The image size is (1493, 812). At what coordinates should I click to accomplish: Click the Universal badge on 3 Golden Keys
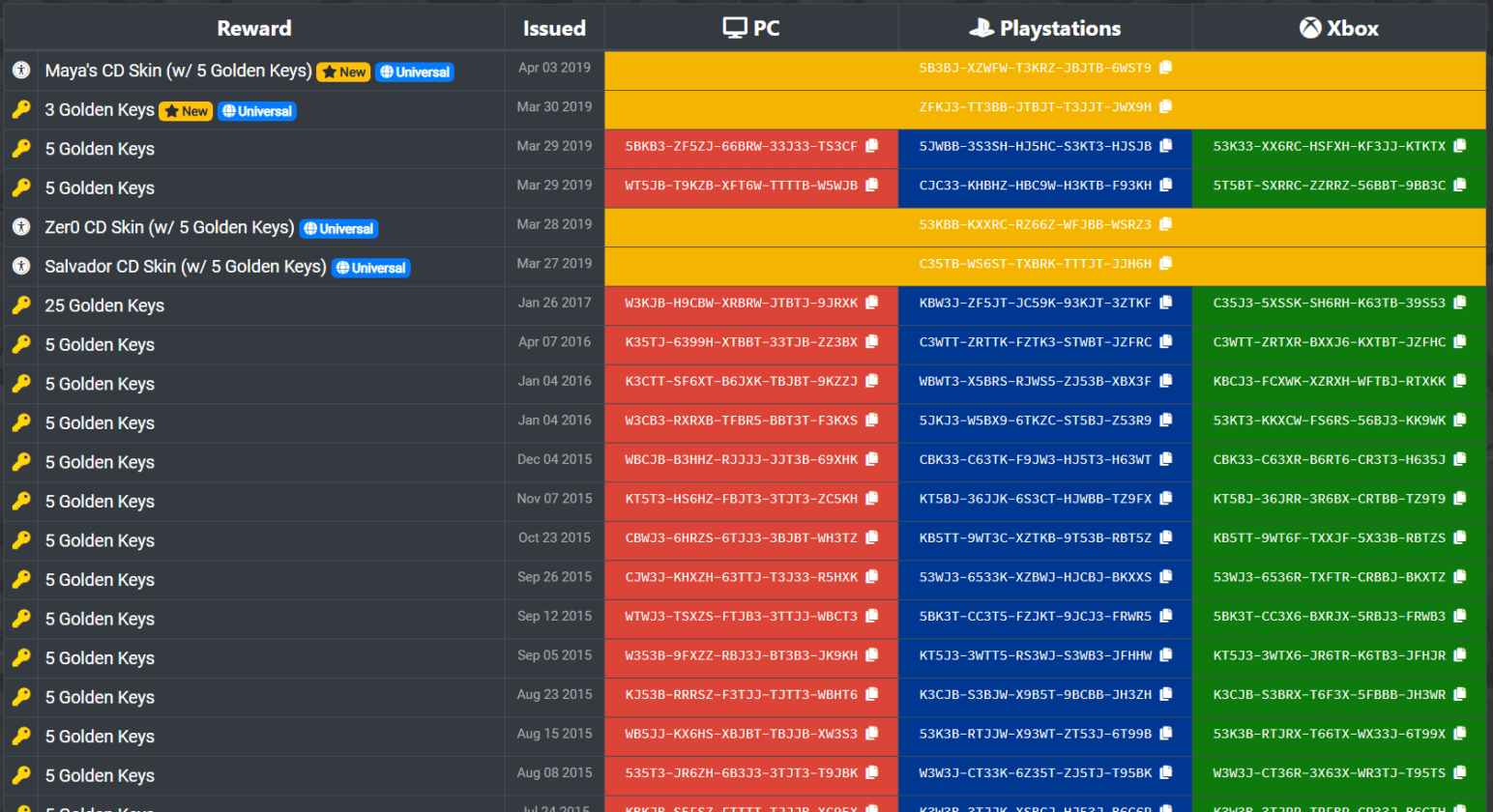257,111
